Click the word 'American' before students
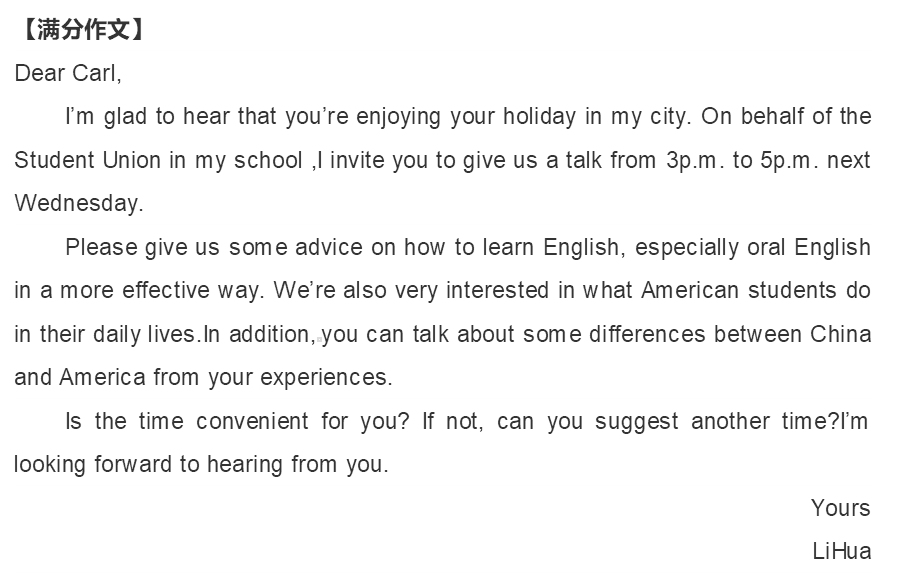 point(690,290)
